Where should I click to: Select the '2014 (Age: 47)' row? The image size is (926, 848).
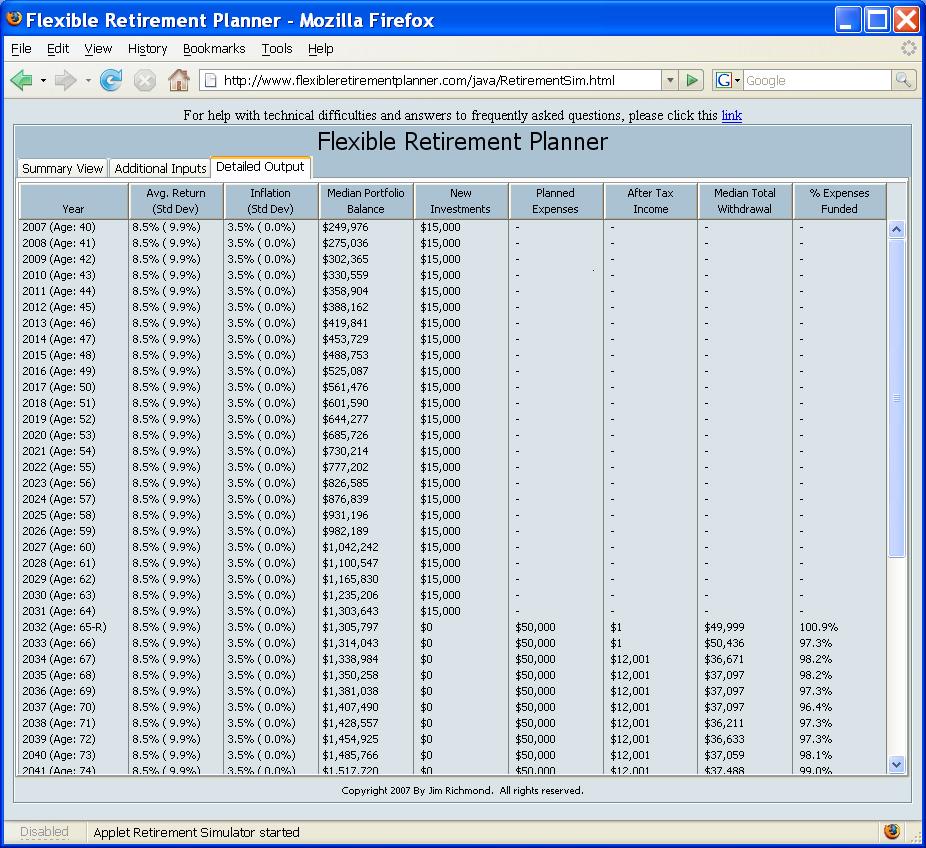(x=453, y=339)
